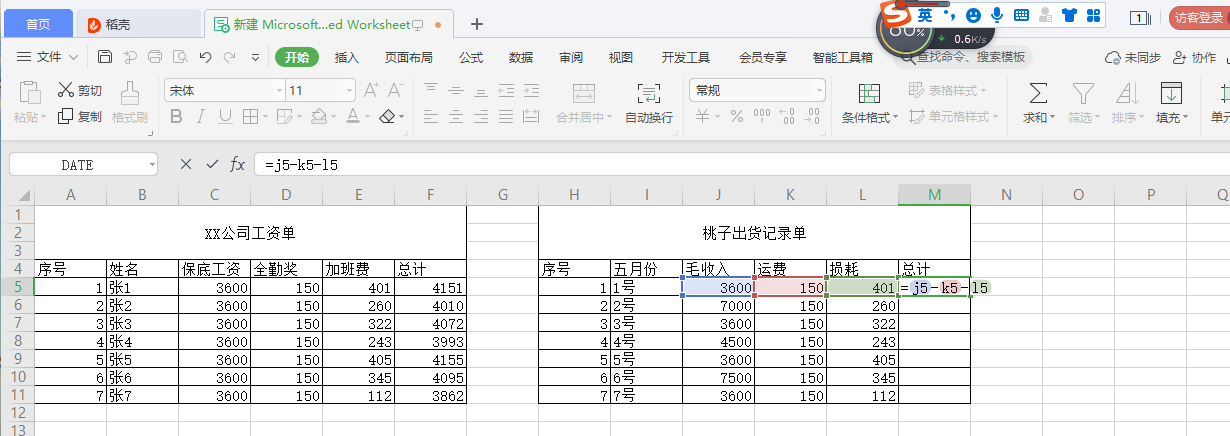
Task: Decrease font size with A- icon
Action: (x=395, y=90)
